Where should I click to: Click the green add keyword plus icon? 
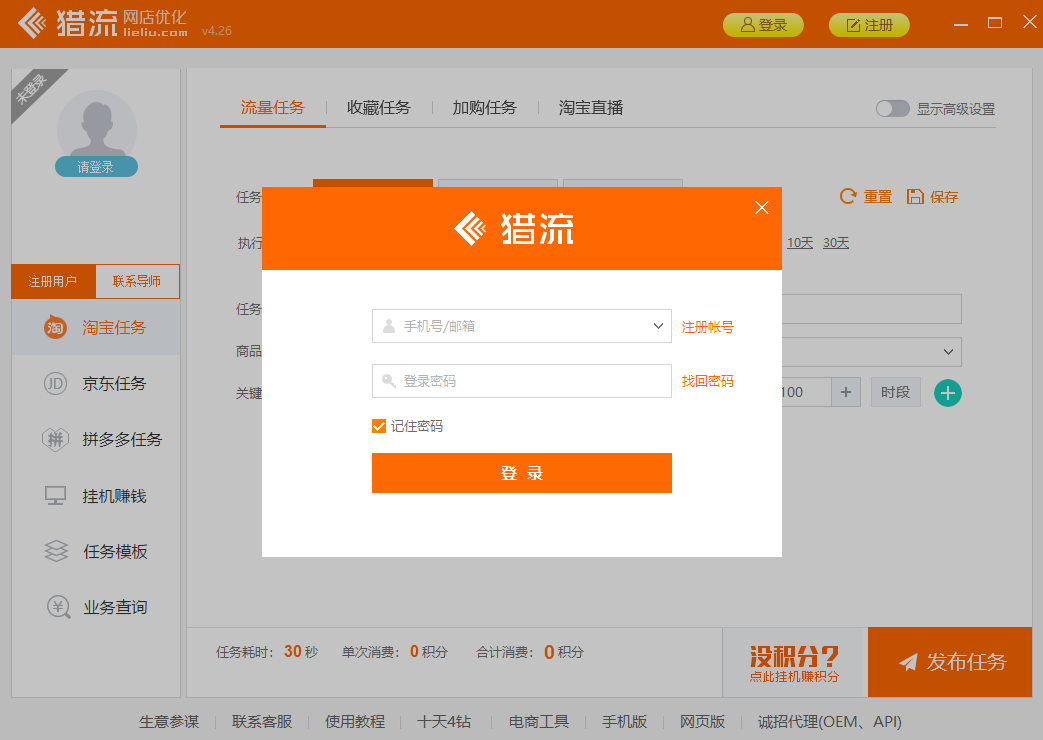coord(947,393)
